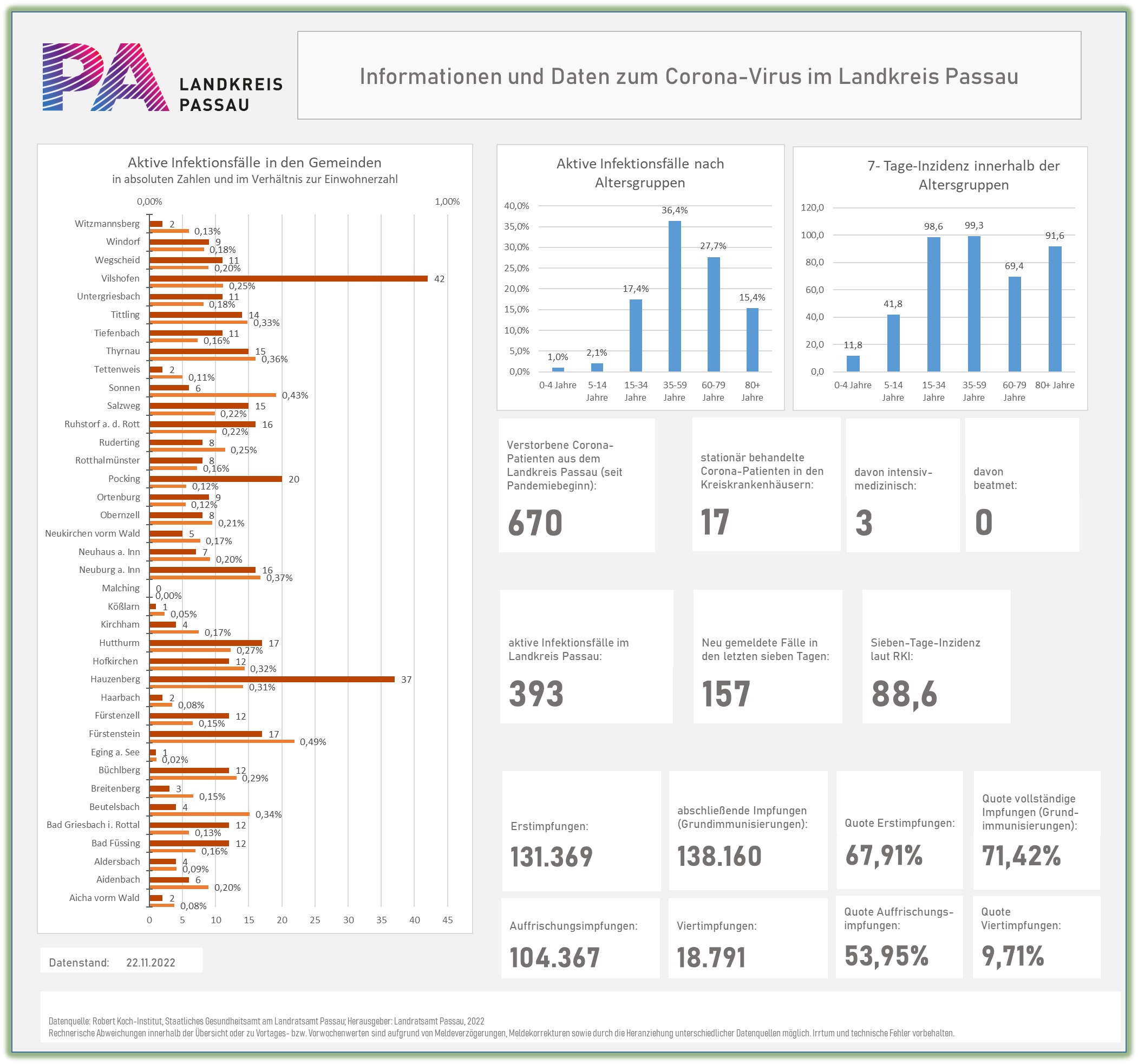The height and width of the screenshot is (1064, 1138).
Task: Click the Vilshofen bar showing 42 cases
Action: click(x=289, y=279)
